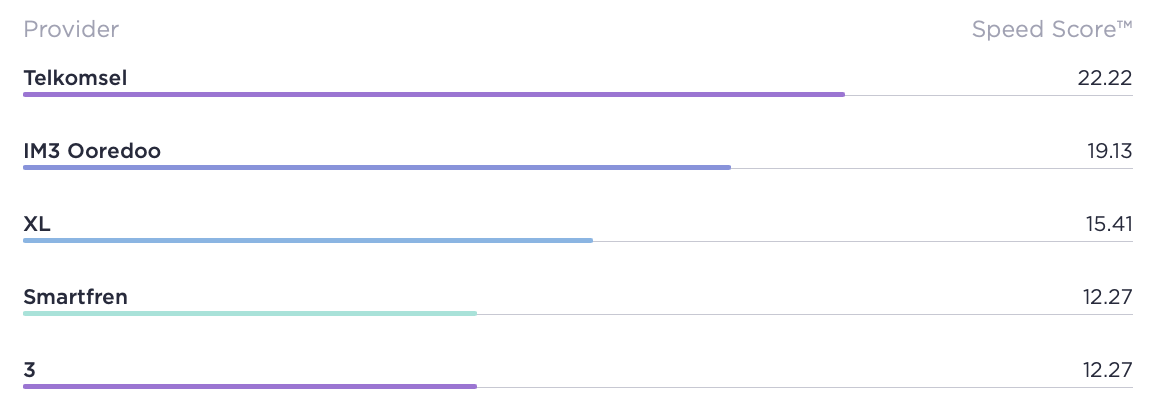Image resolution: width=1168 pixels, height=413 pixels.
Task: Click the Smartfren teal speed bar
Action: click(250, 314)
